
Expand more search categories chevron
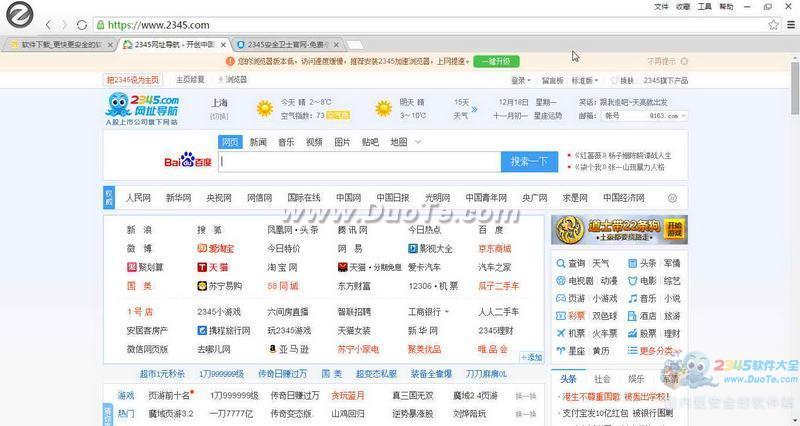click(x=418, y=142)
